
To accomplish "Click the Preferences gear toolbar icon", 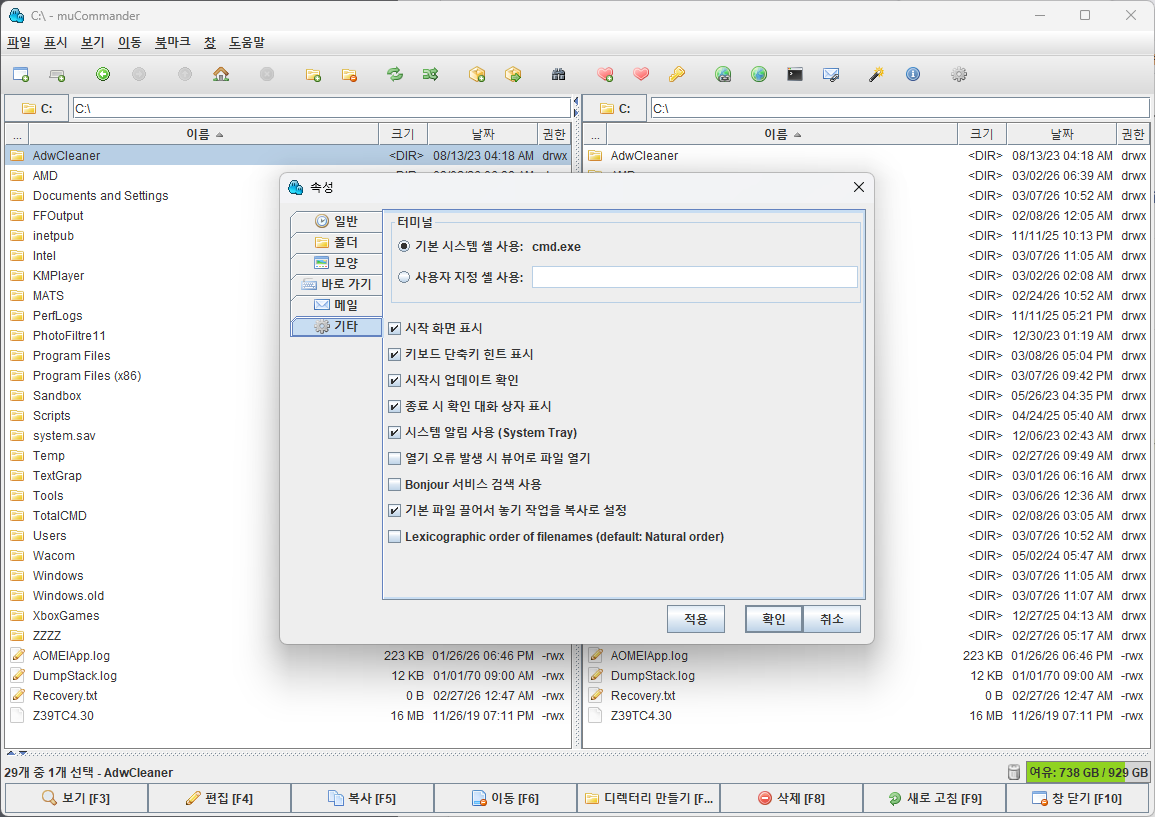I will click(x=958, y=74).
